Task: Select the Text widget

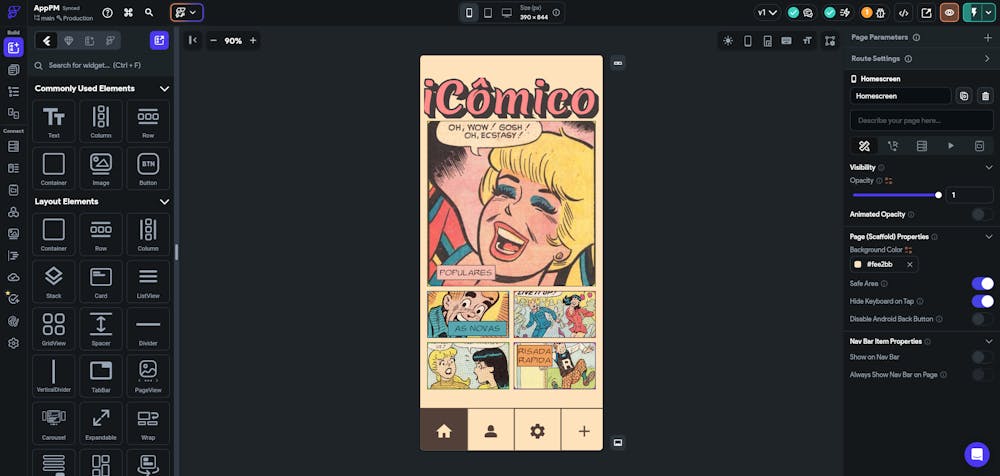Action: pyautogui.click(x=54, y=121)
